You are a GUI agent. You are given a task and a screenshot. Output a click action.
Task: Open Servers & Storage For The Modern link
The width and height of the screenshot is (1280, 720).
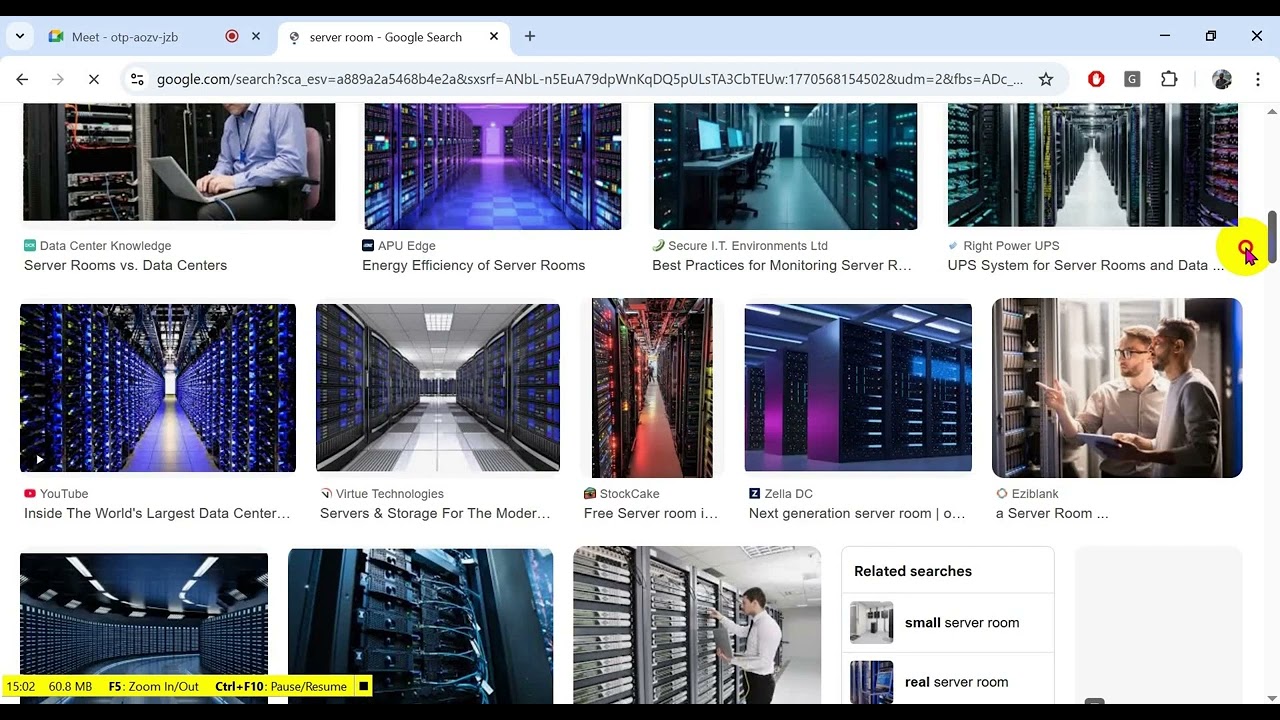coord(435,513)
